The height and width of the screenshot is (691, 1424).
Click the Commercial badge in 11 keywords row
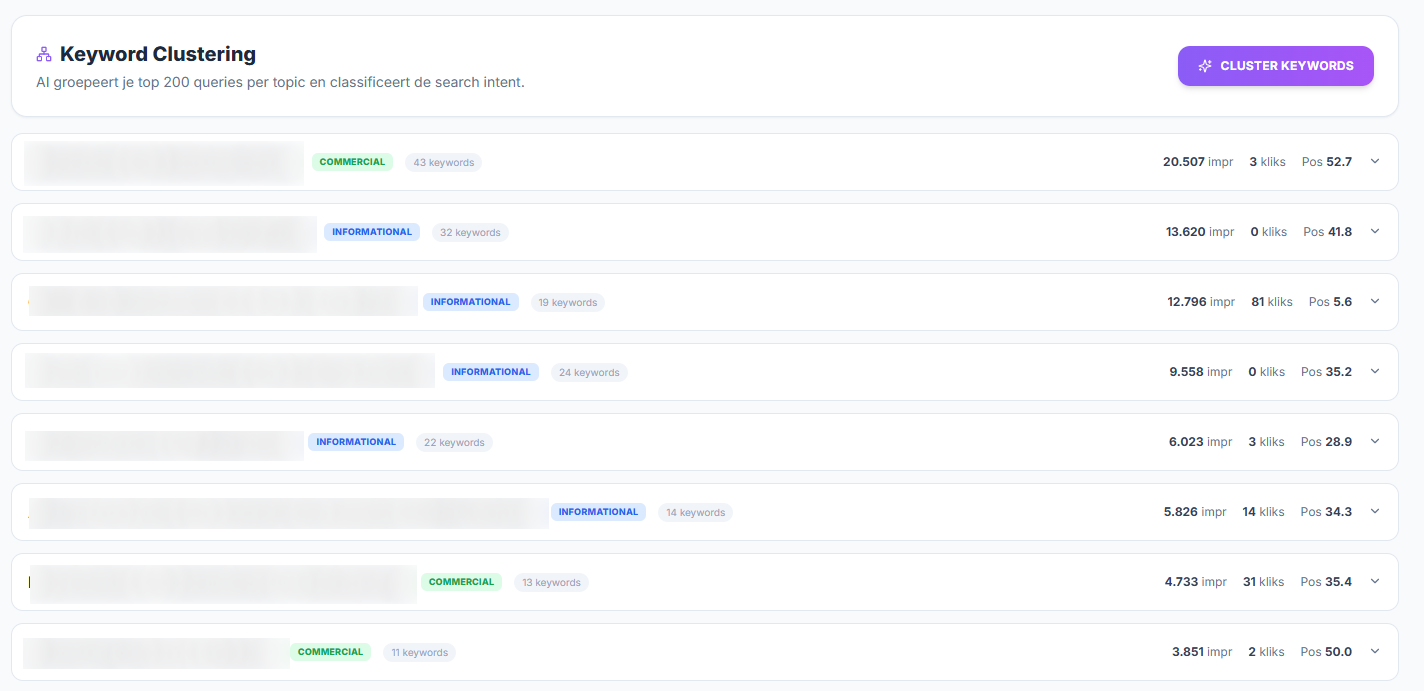(330, 652)
